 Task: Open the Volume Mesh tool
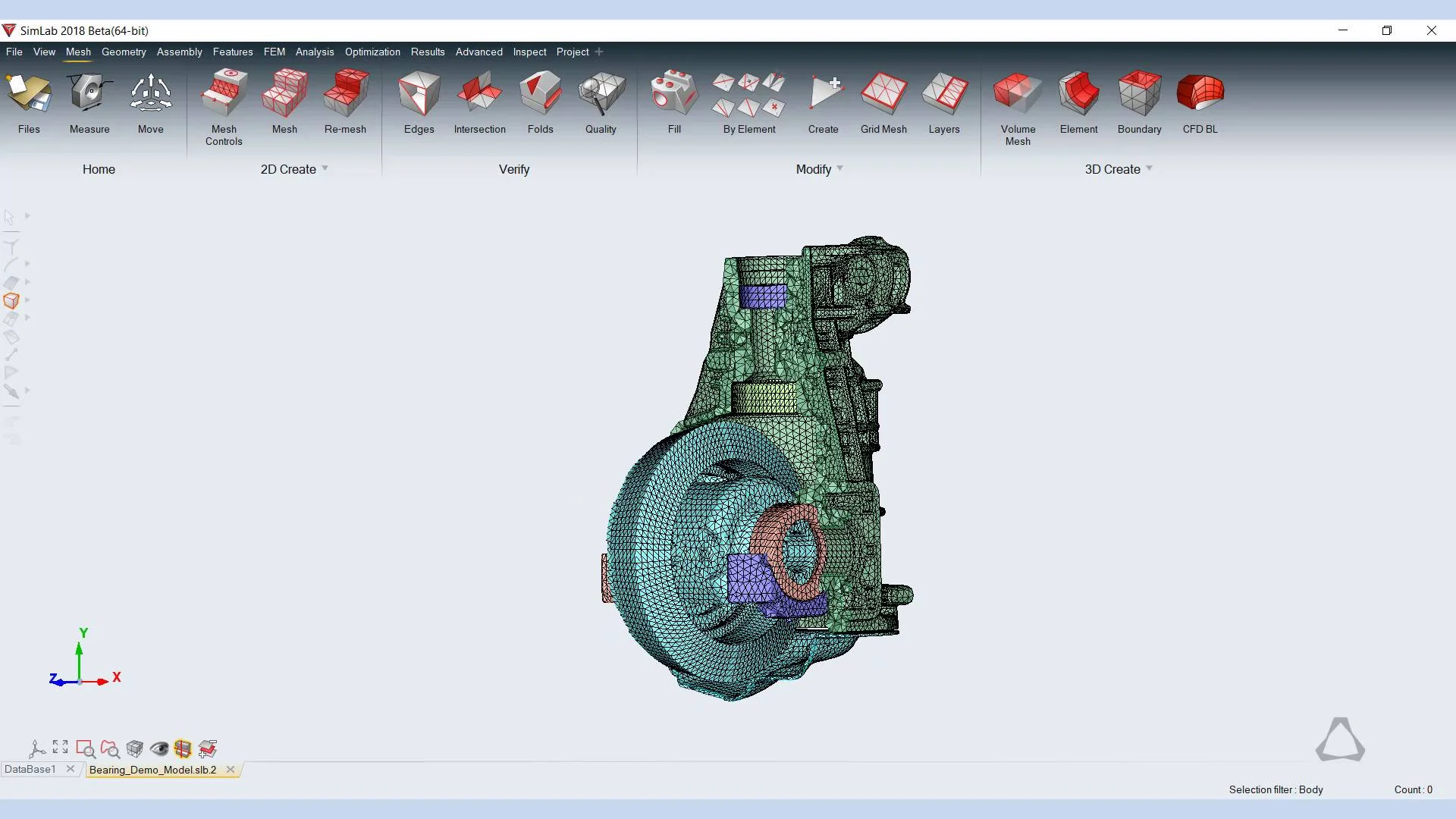click(1017, 95)
